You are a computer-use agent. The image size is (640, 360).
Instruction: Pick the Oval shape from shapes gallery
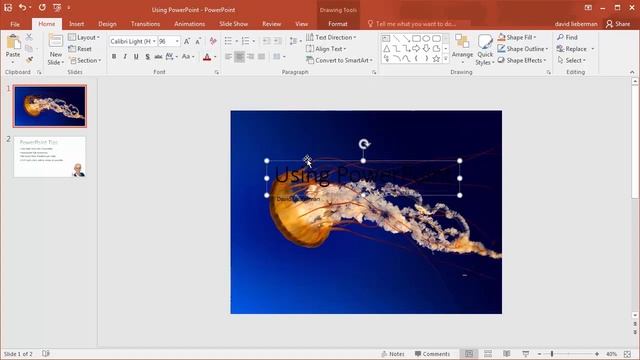coord(426,38)
